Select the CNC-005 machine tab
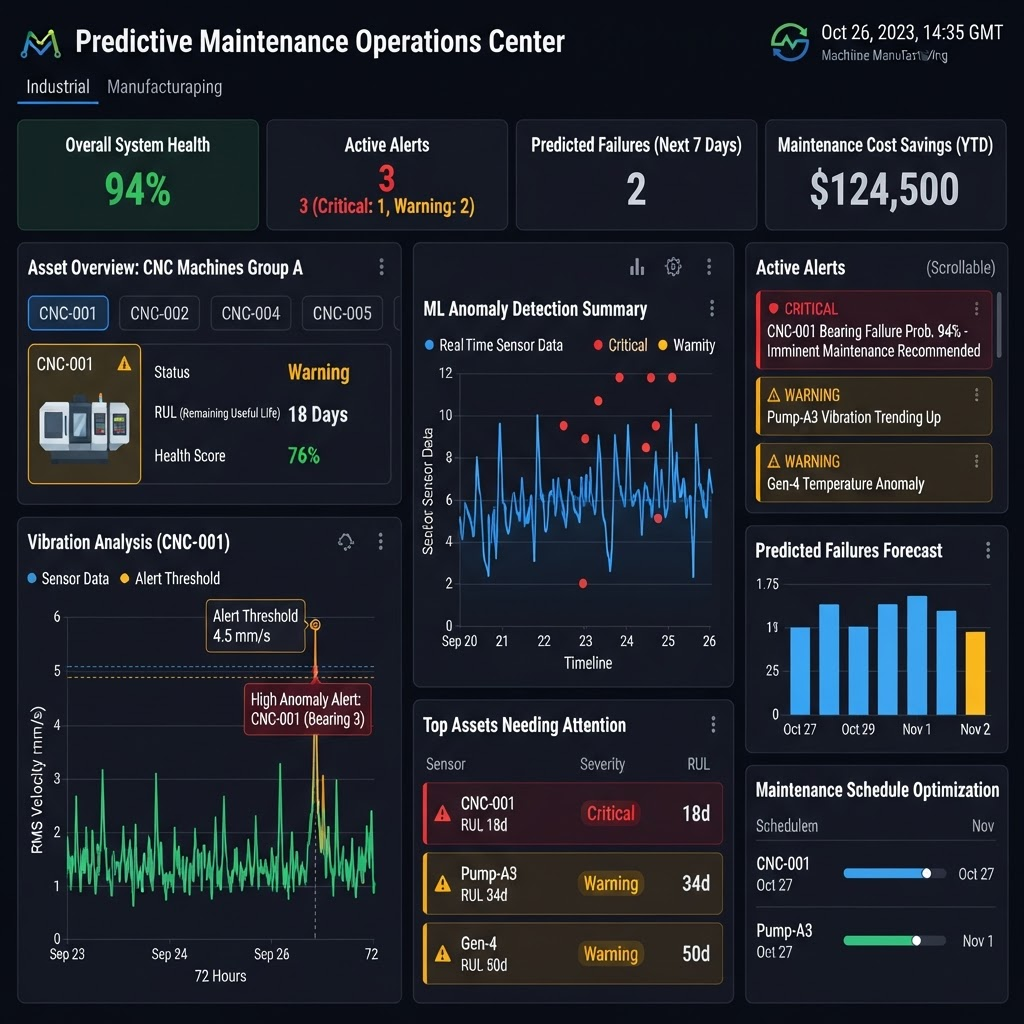 [x=342, y=313]
